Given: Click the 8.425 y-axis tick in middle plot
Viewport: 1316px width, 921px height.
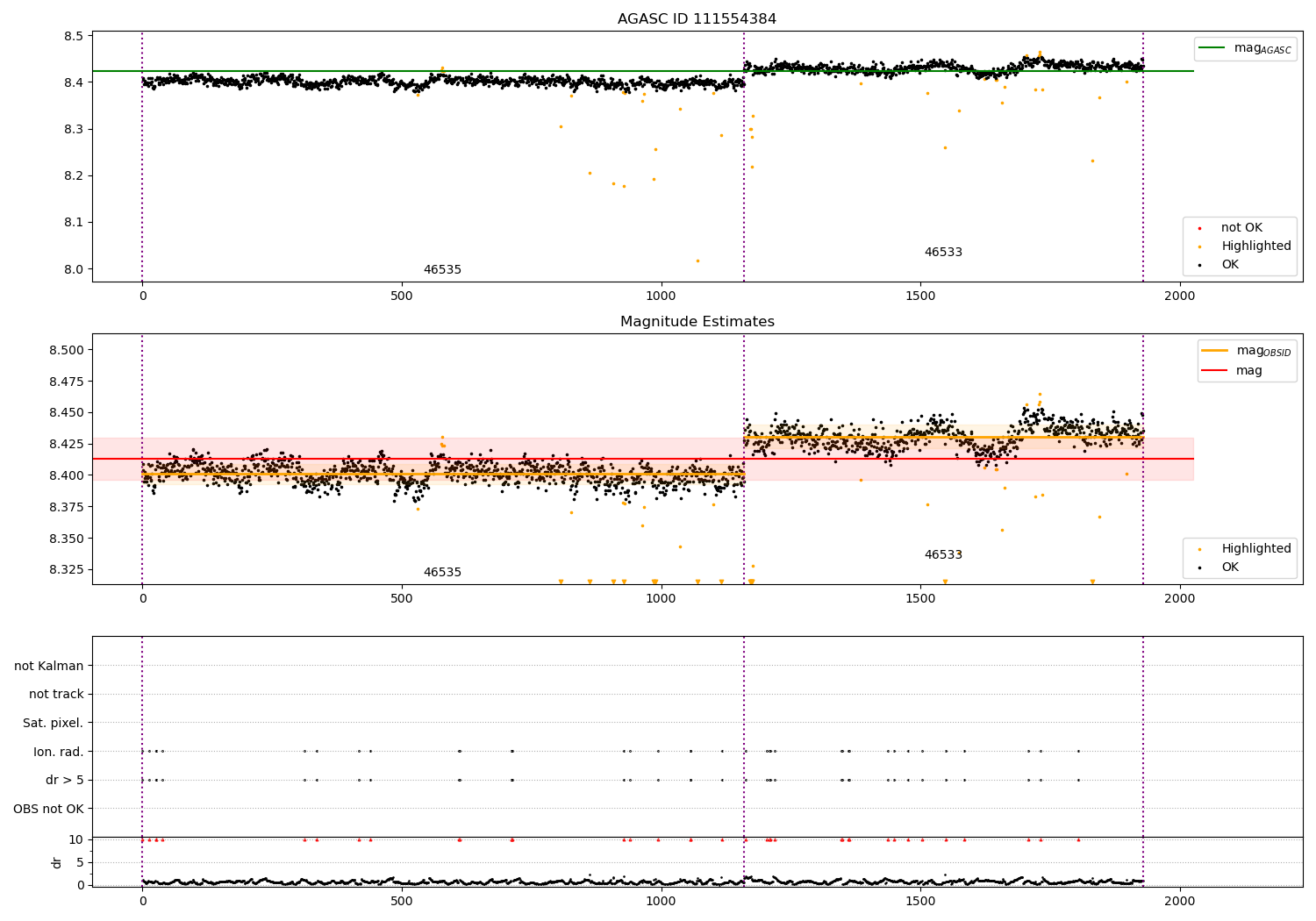Looking at the screenshot, I should 67,444.
